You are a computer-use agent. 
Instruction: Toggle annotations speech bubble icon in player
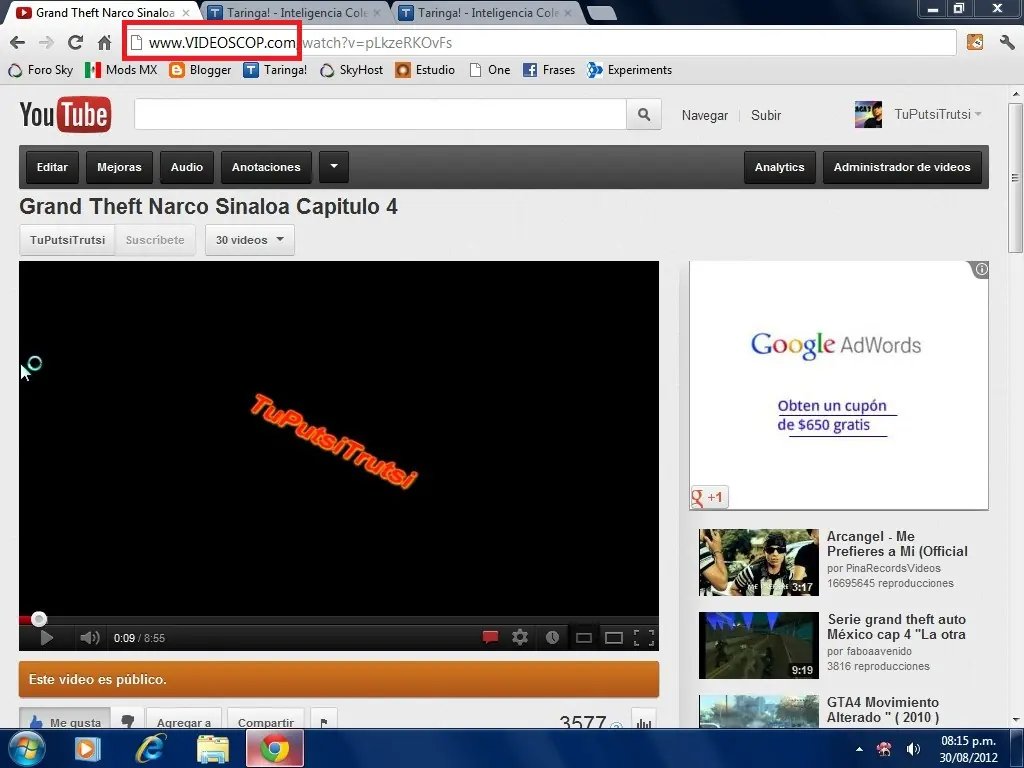[490, 637]
